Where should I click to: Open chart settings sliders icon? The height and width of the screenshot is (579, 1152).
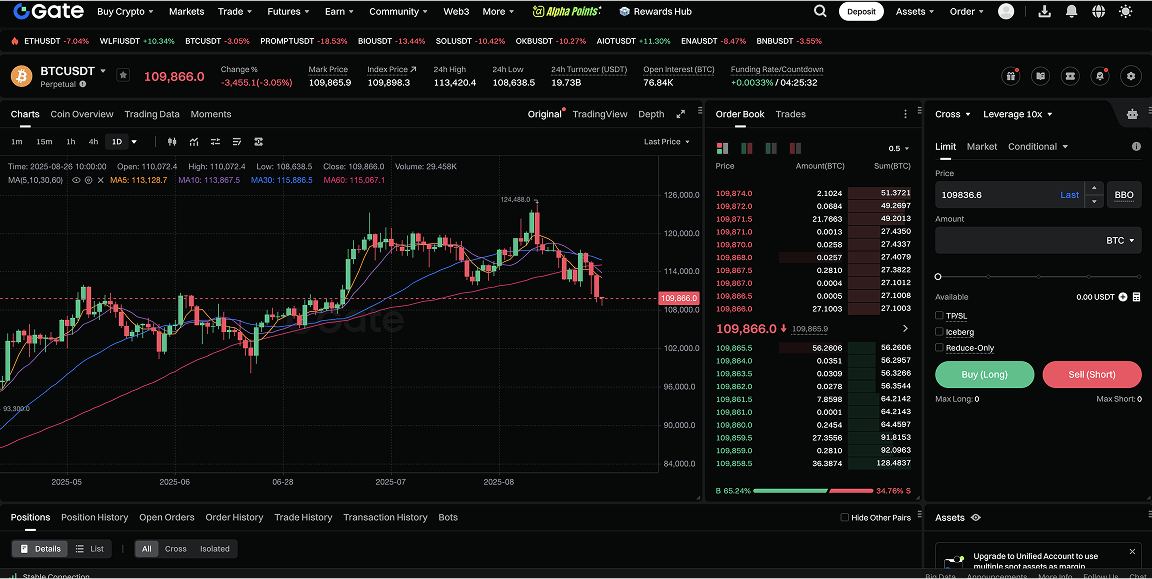tap(215, 142)
